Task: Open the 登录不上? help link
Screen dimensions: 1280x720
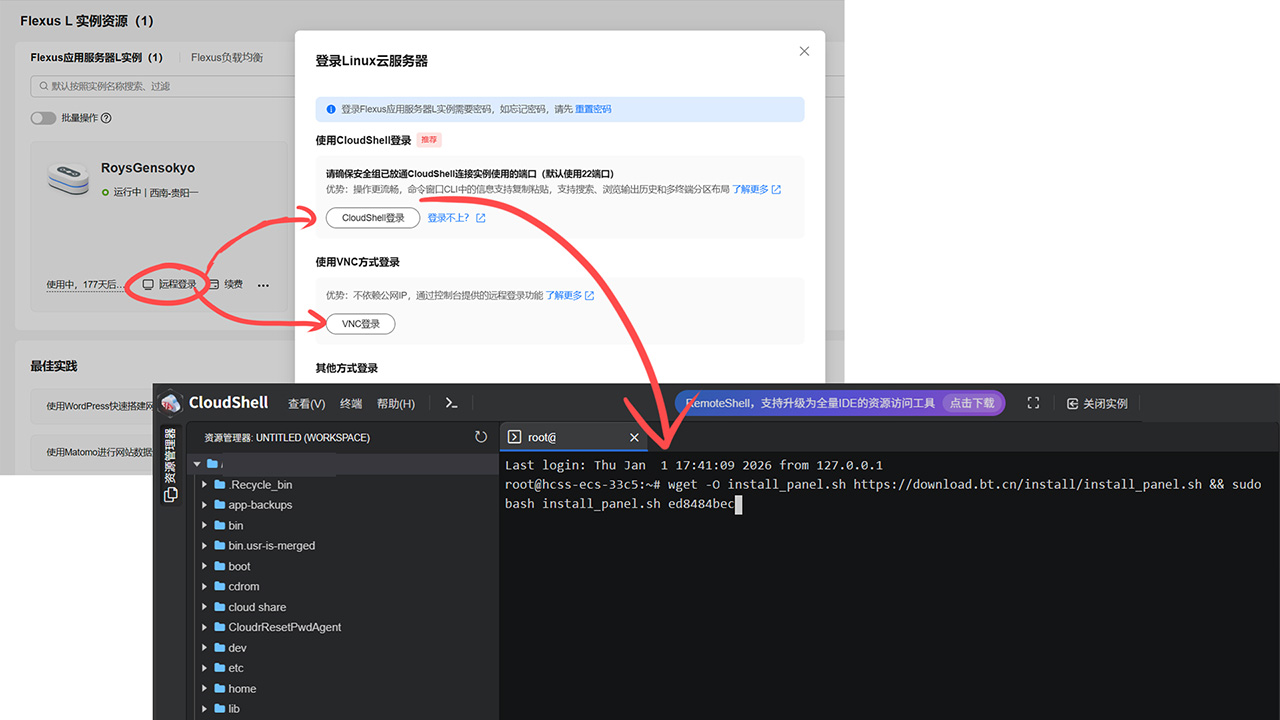Action: [x=456, y=218]
